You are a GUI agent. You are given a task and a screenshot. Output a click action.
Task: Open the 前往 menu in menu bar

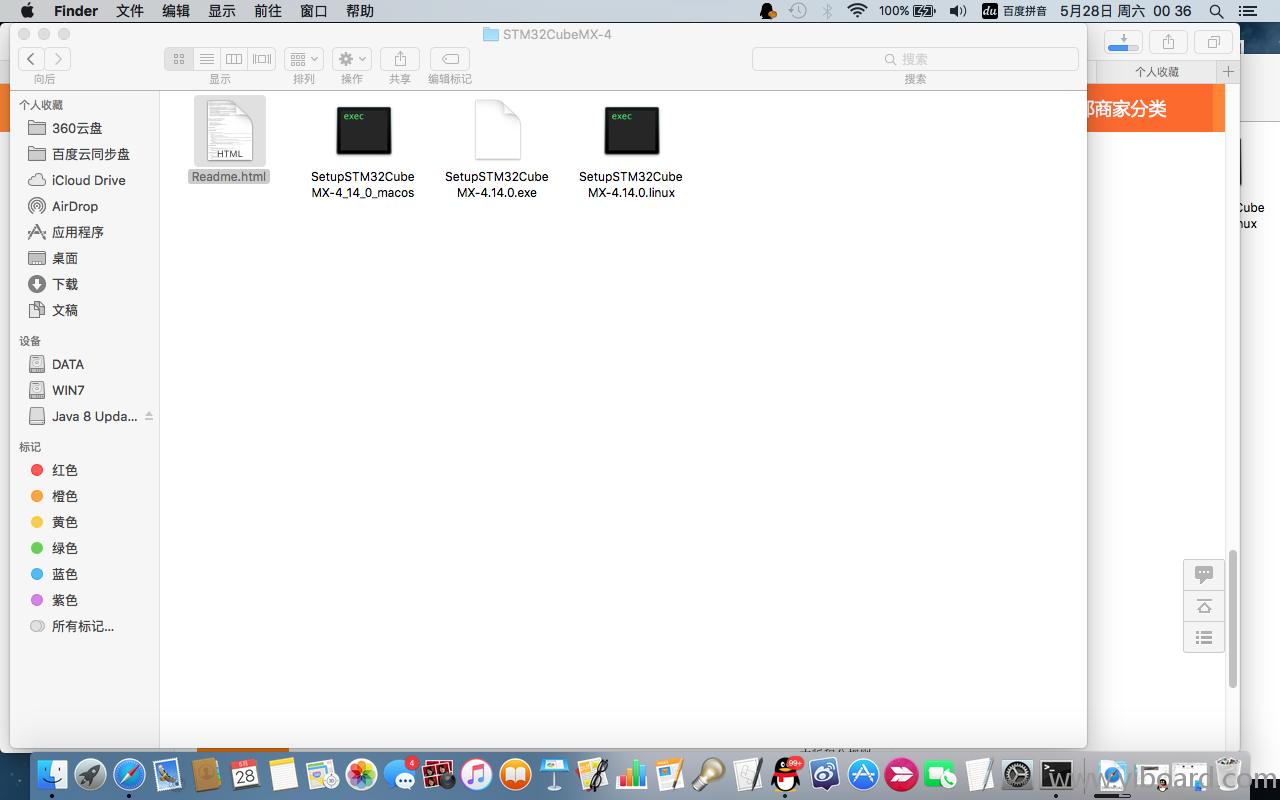(x=268, y=11)
